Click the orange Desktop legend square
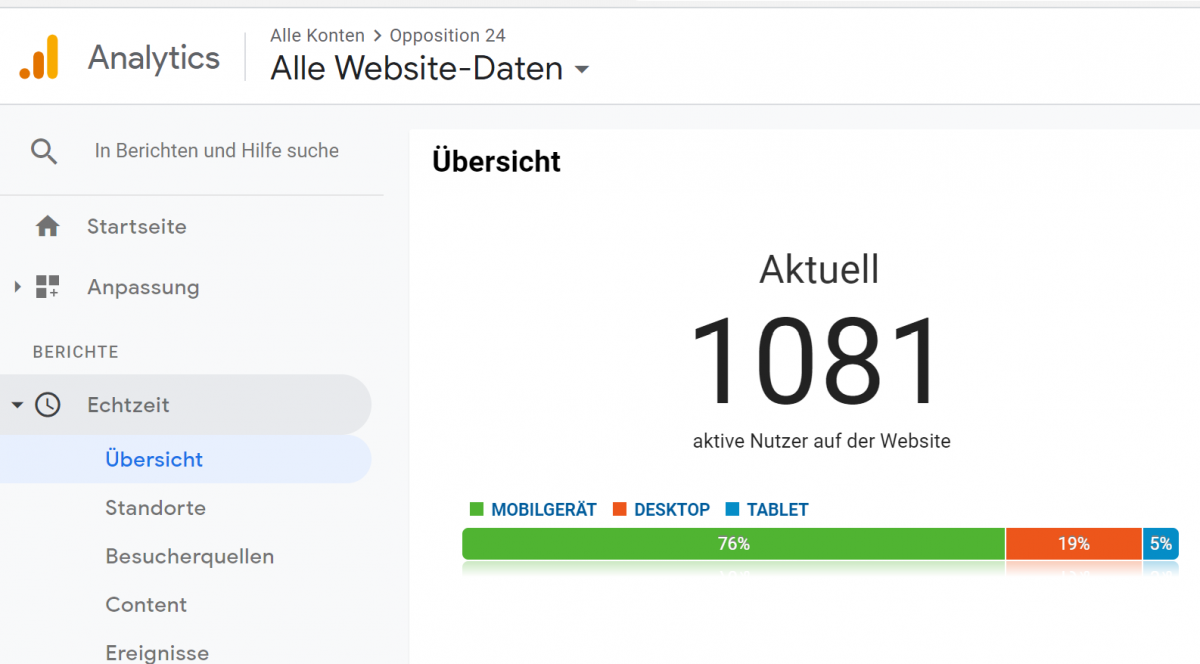This screenshot has width=1200, height=664. point(619,510)
